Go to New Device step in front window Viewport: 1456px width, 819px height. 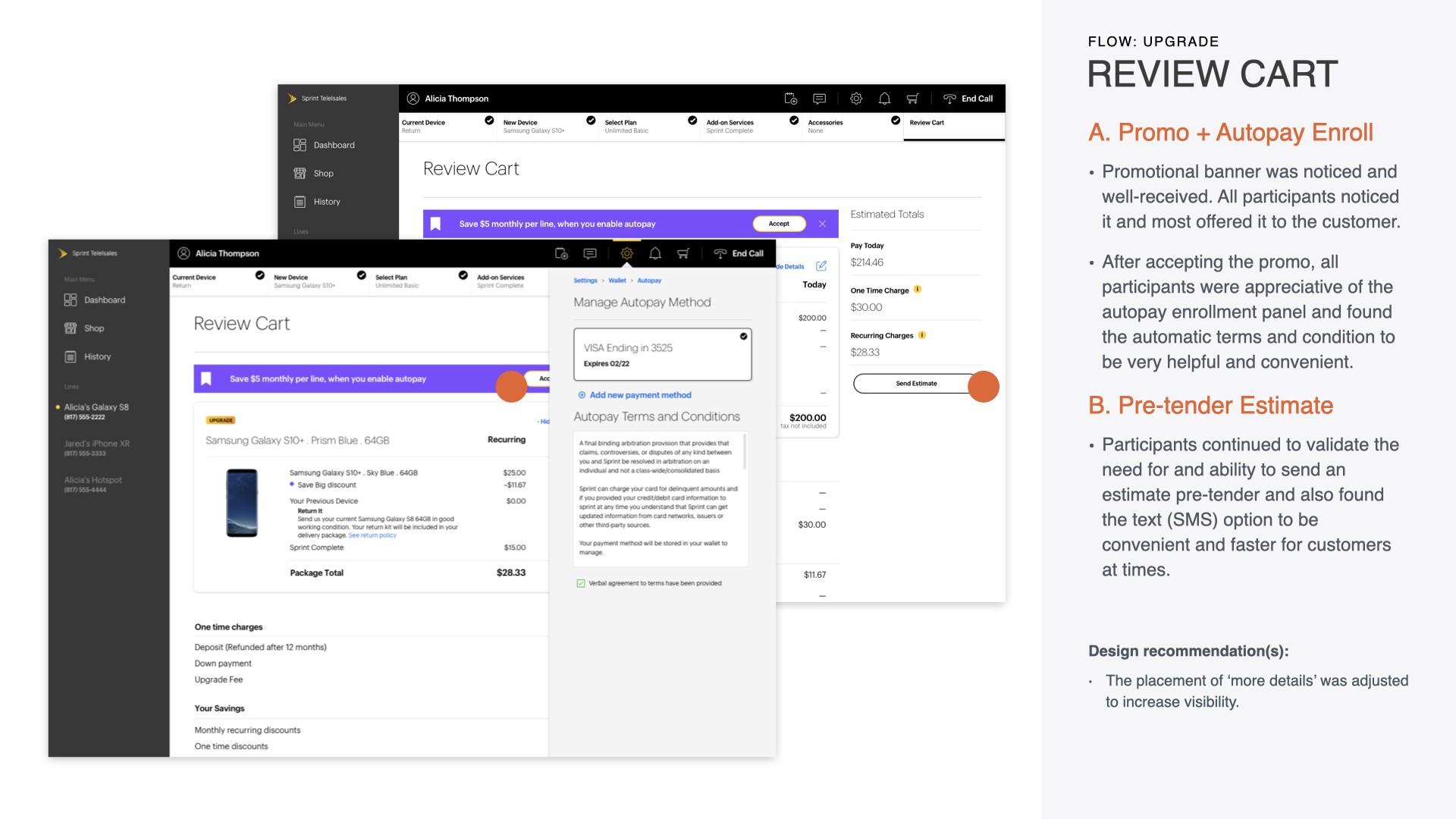[x=320, y=281]
